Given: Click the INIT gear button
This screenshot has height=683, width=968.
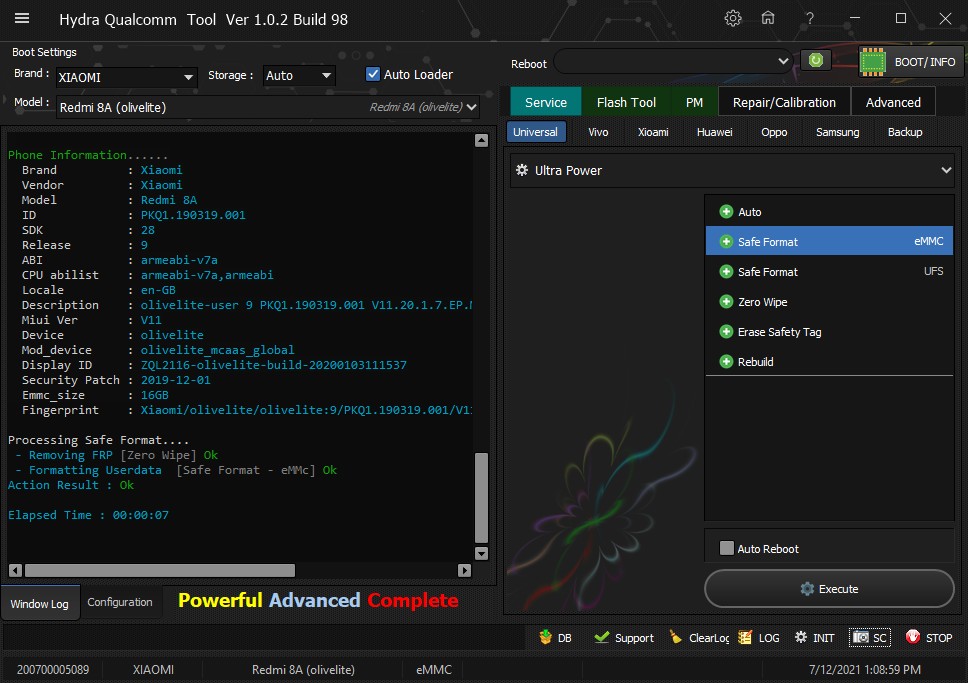Looking at the screenshot, I should tap(814, 637).
